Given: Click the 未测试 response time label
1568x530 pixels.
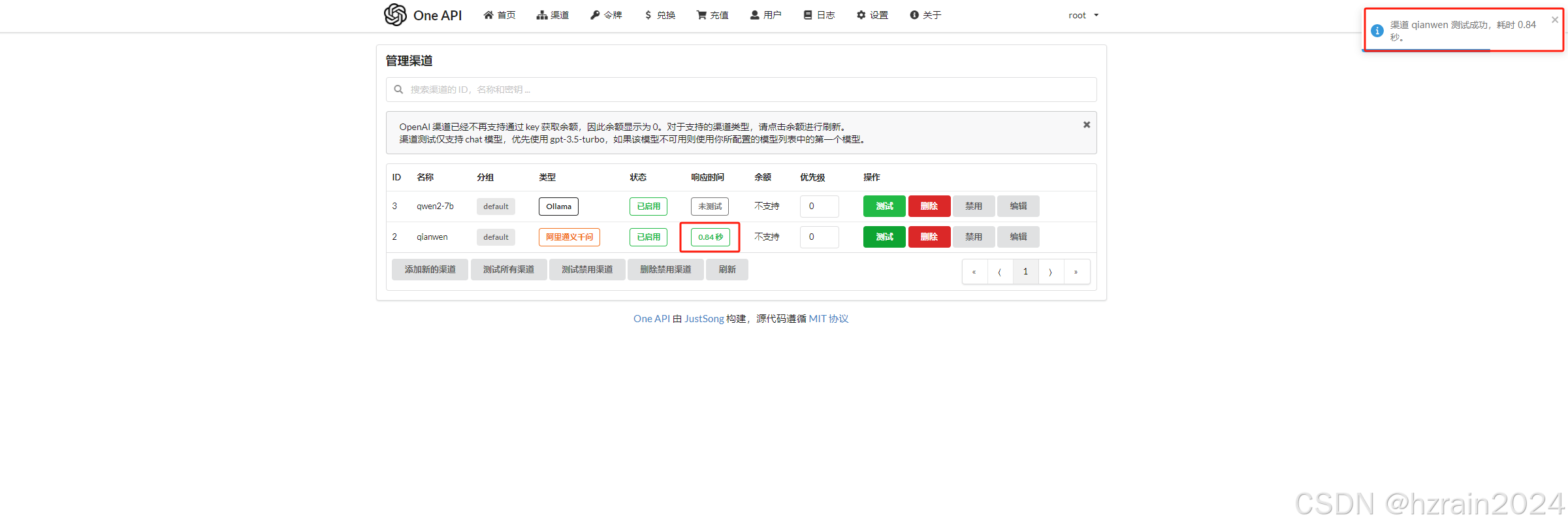Looking at the screenshot, I should 710,207.
